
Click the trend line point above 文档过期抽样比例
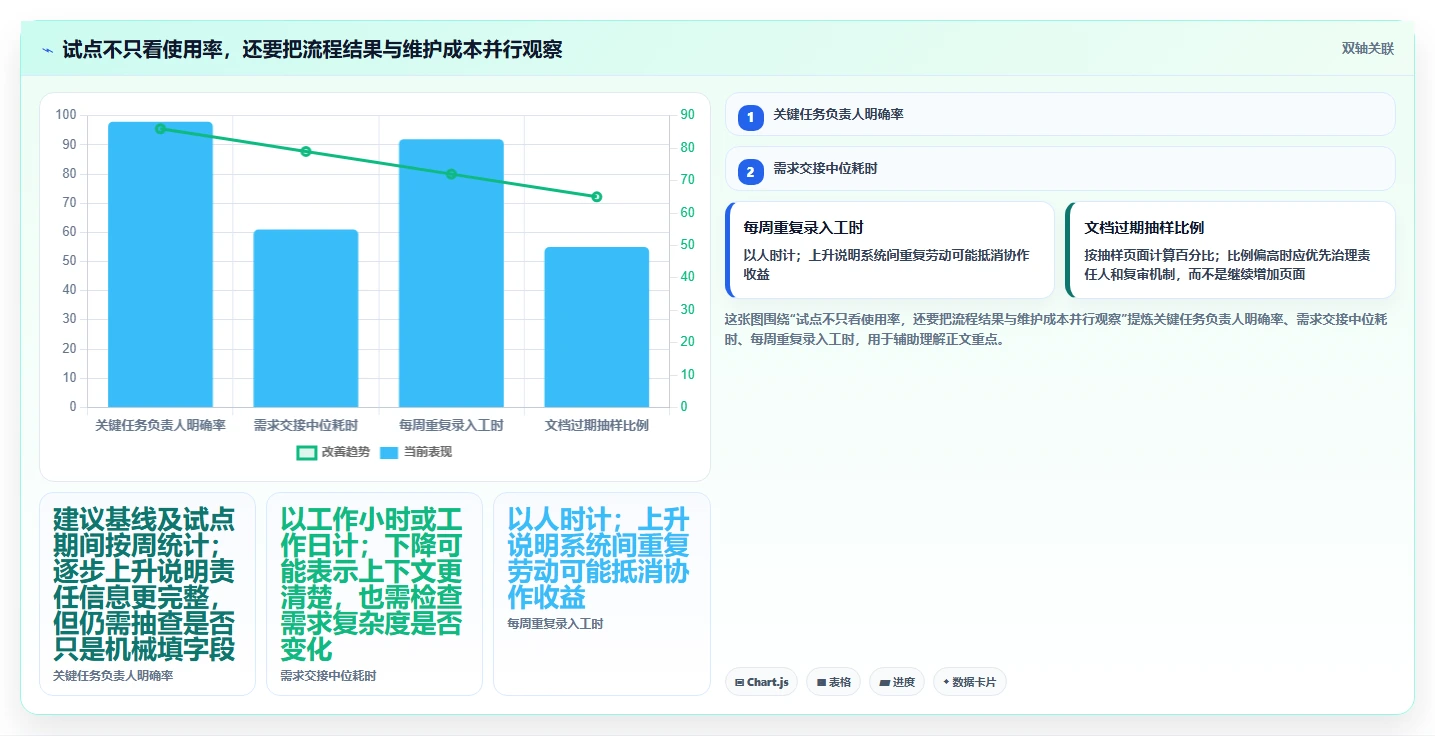point(597,197)
